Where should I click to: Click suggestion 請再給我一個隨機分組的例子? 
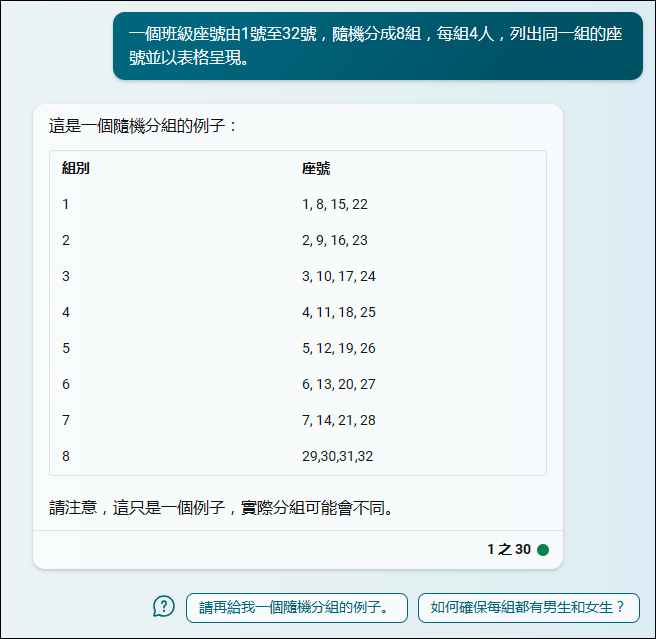pyautogui.click(x=297, y=608)
